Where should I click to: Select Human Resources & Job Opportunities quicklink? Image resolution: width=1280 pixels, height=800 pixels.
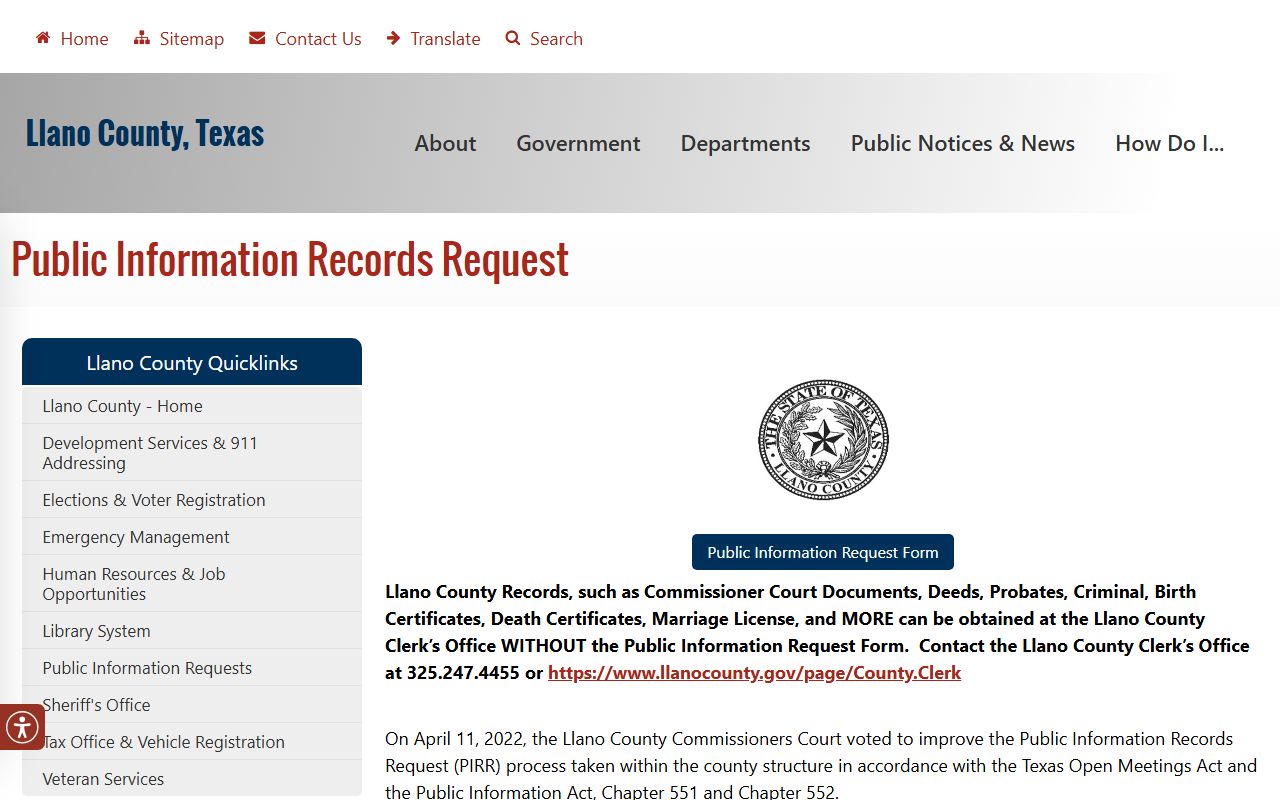click(x=192, y=584)
